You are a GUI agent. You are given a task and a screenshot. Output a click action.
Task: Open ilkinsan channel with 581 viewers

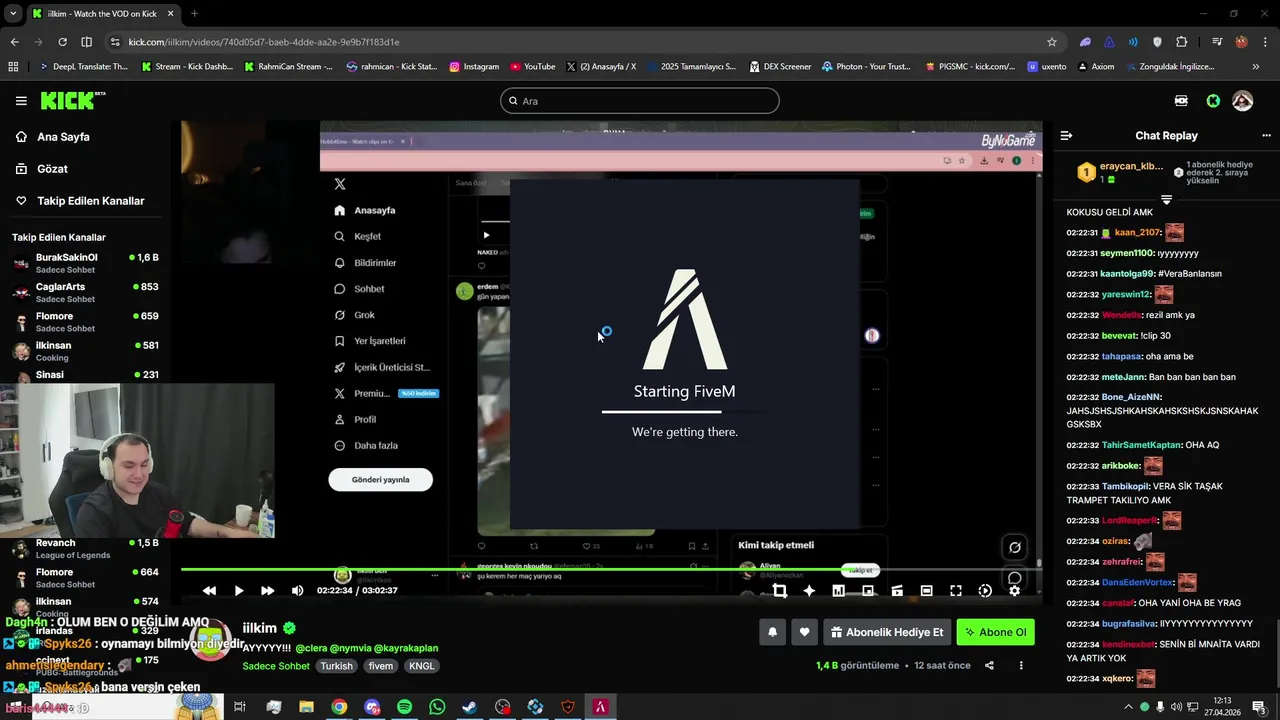click(x=85, y=351)
